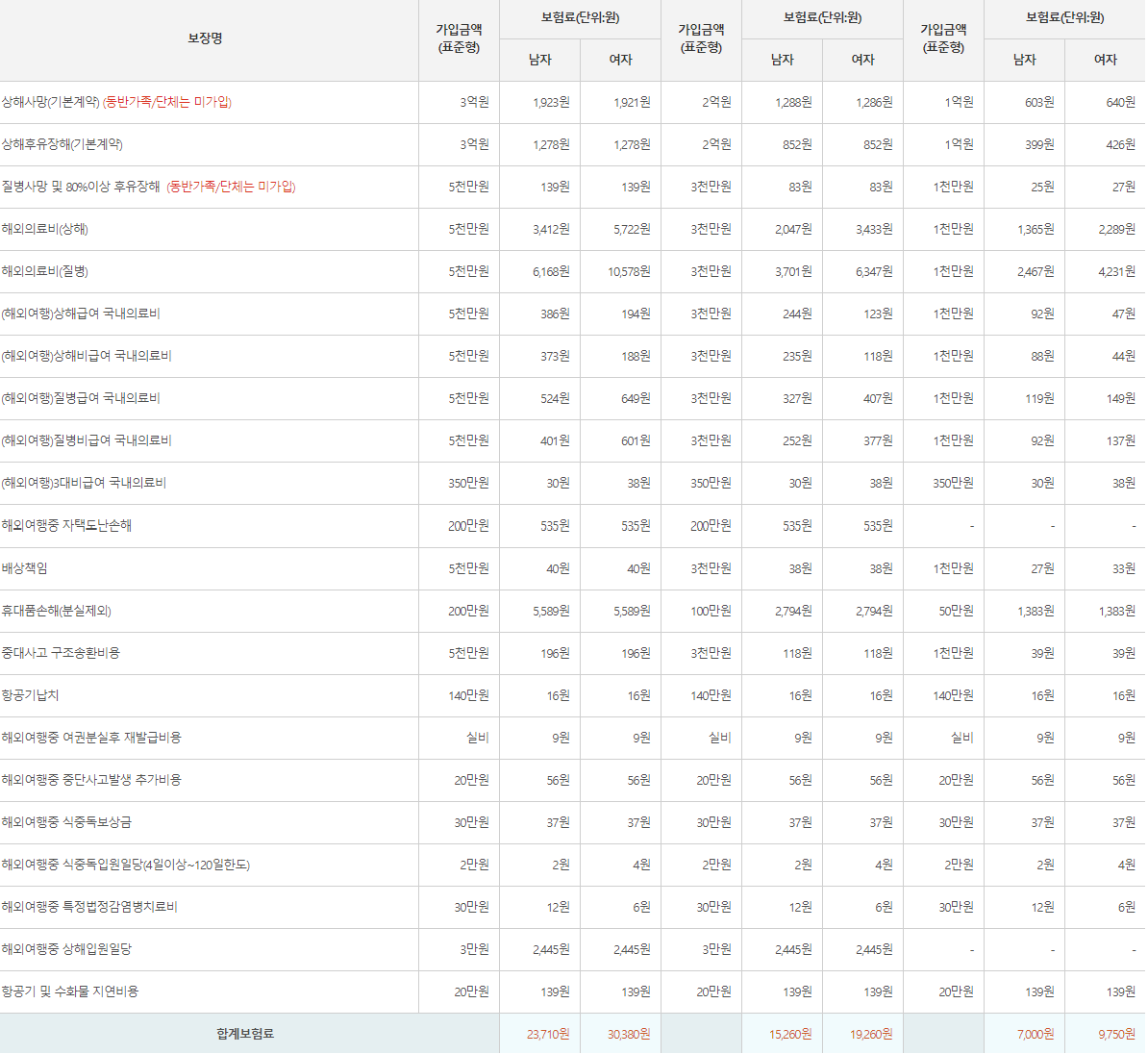Click 해외여행중 식중독보상금 label

(66, 824)
